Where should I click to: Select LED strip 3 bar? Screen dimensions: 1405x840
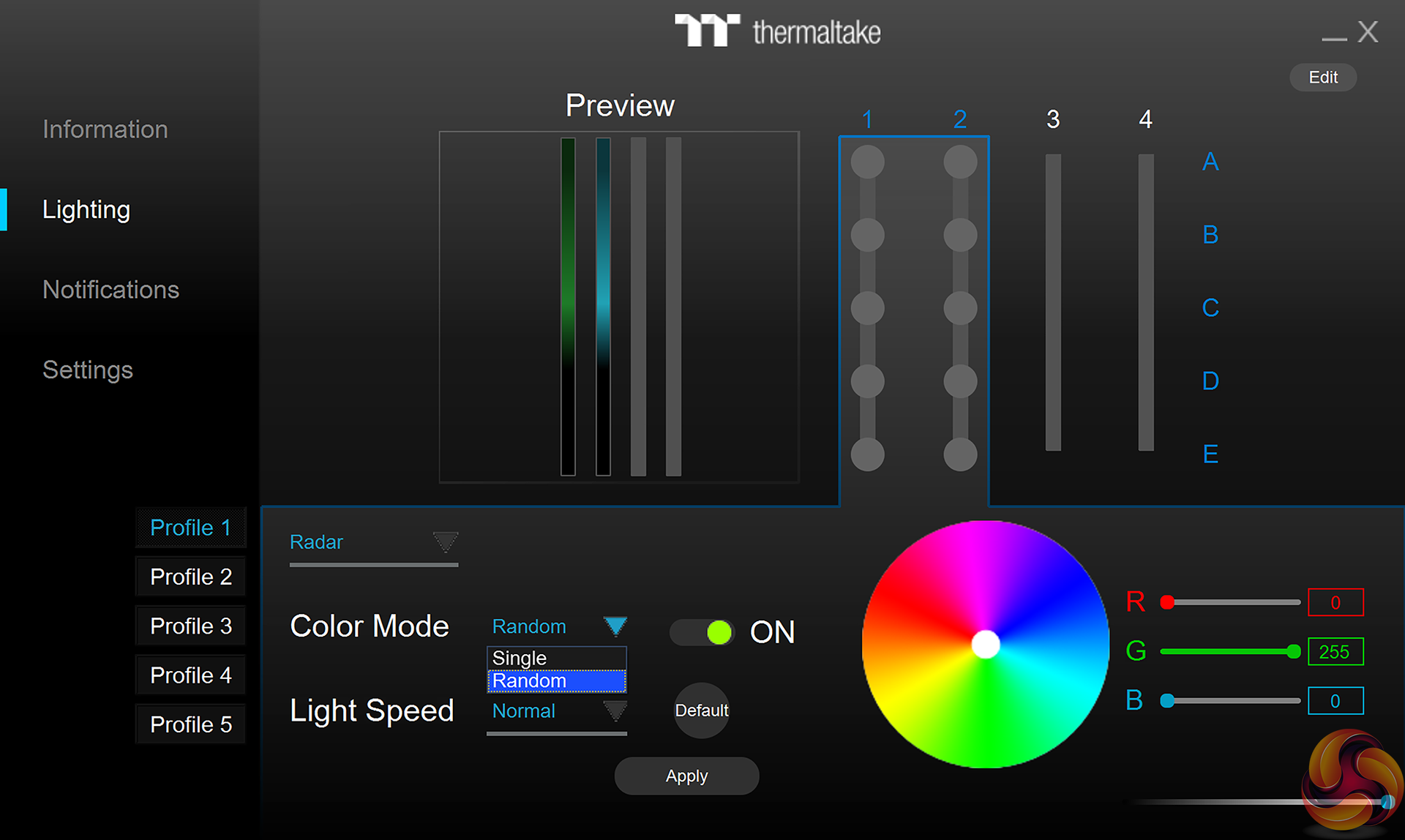point(1053,301)
